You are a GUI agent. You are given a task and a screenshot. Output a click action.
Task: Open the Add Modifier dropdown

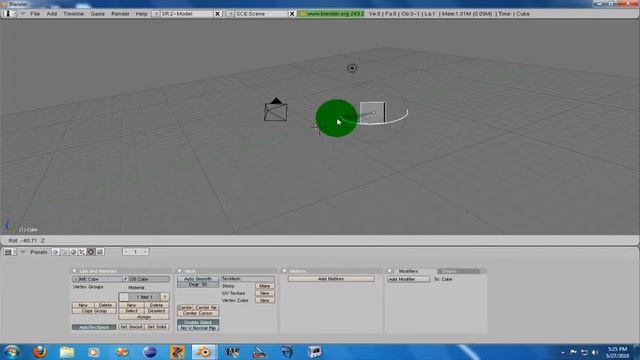coord(408,279)
